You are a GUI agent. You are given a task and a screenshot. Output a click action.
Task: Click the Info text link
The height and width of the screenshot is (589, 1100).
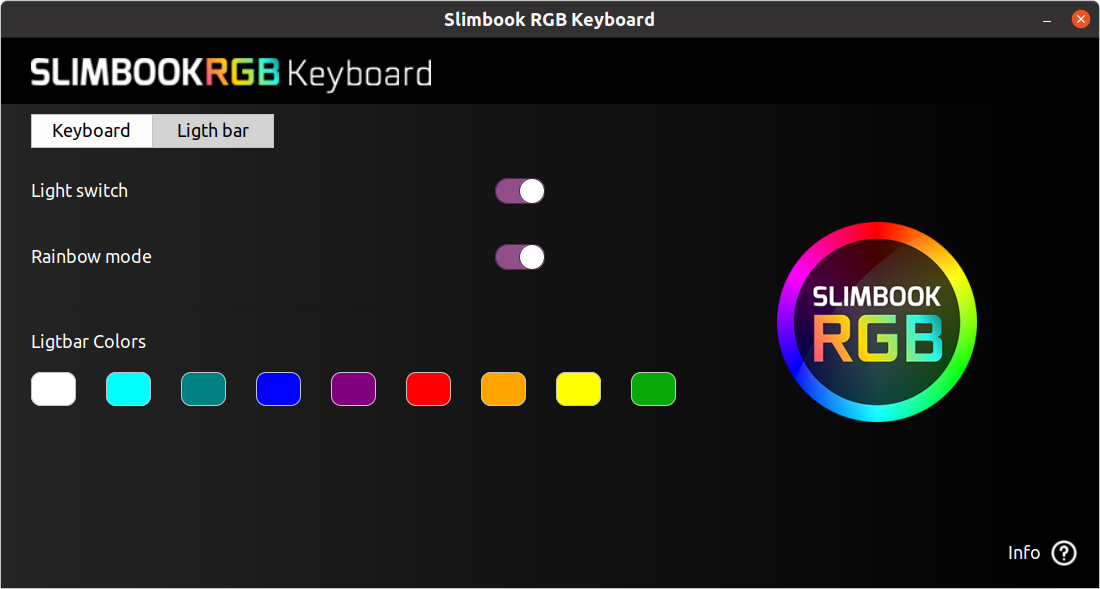point(1024,553)
